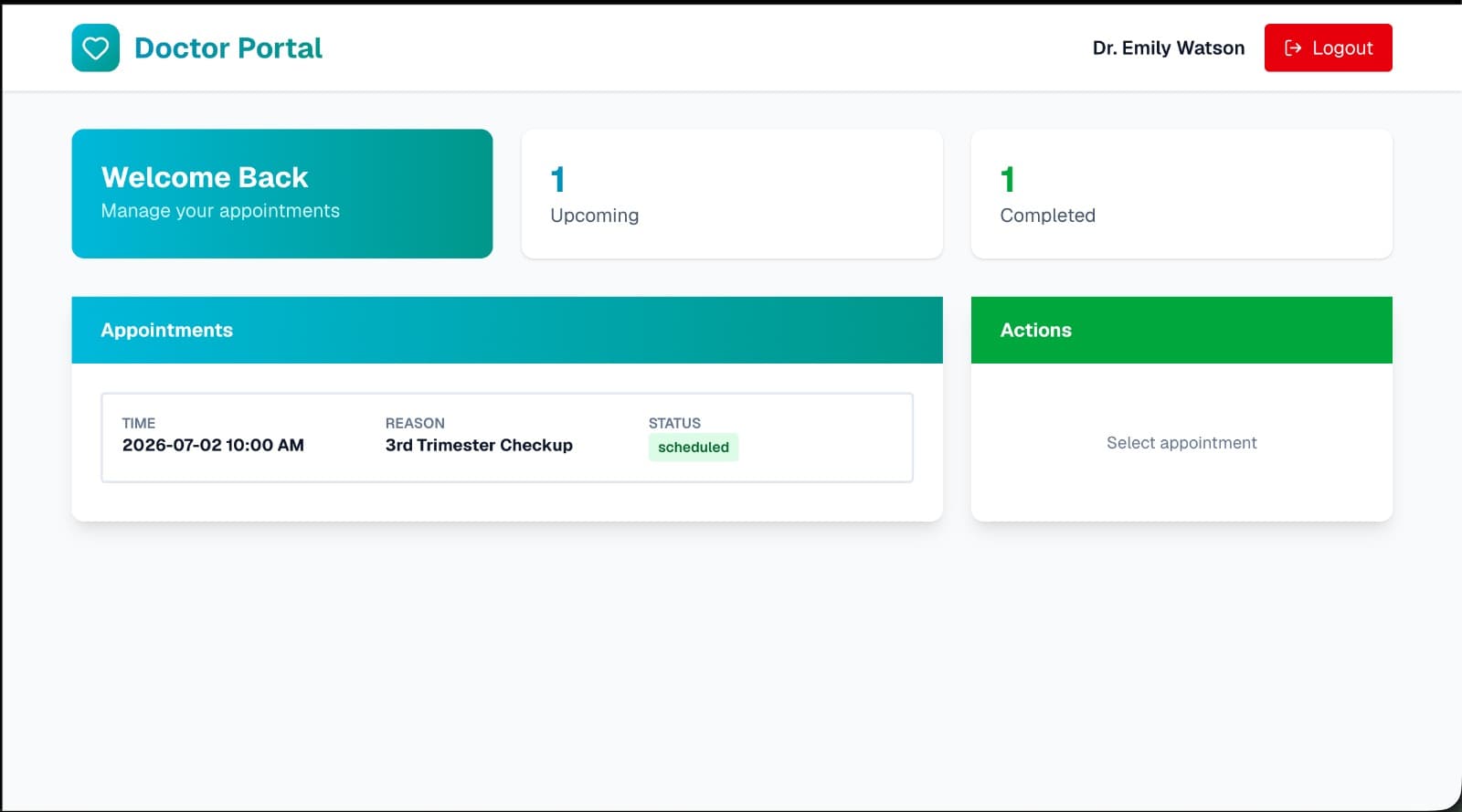Click the STATUS column label
Viewport: 1462px width, 812px height.
coord(674,423)
